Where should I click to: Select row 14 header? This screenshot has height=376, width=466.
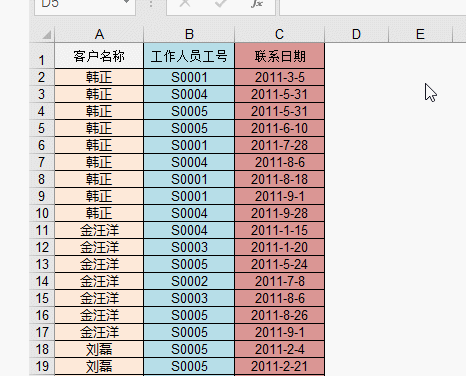coord(42,281)
